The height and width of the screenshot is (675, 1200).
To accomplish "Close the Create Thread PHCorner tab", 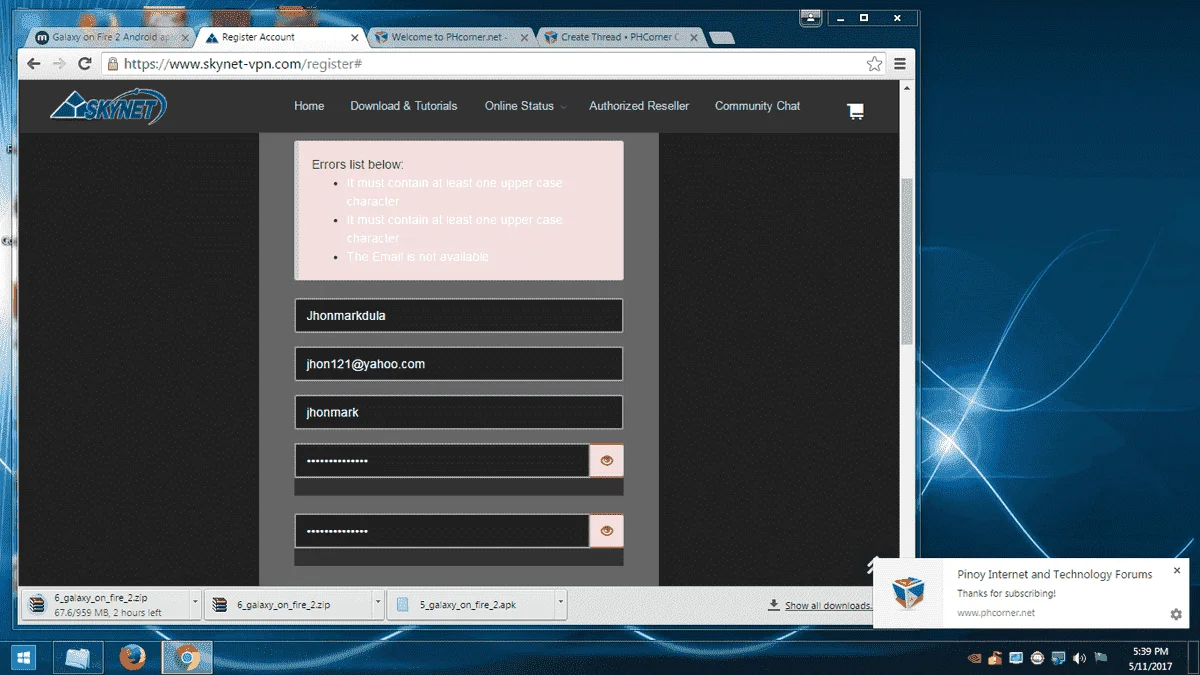I will point(694,37).
